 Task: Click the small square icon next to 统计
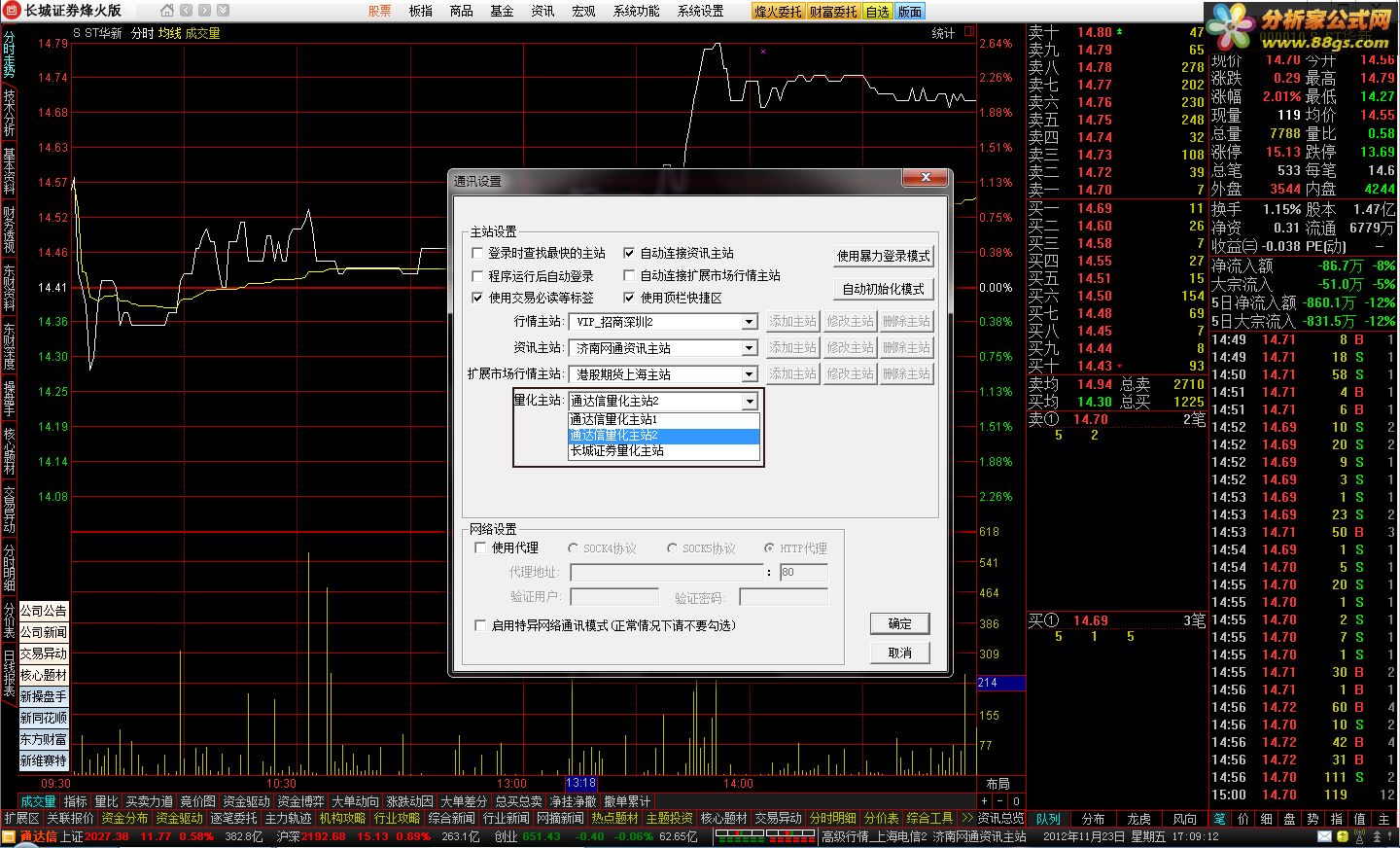pos(968,32)
